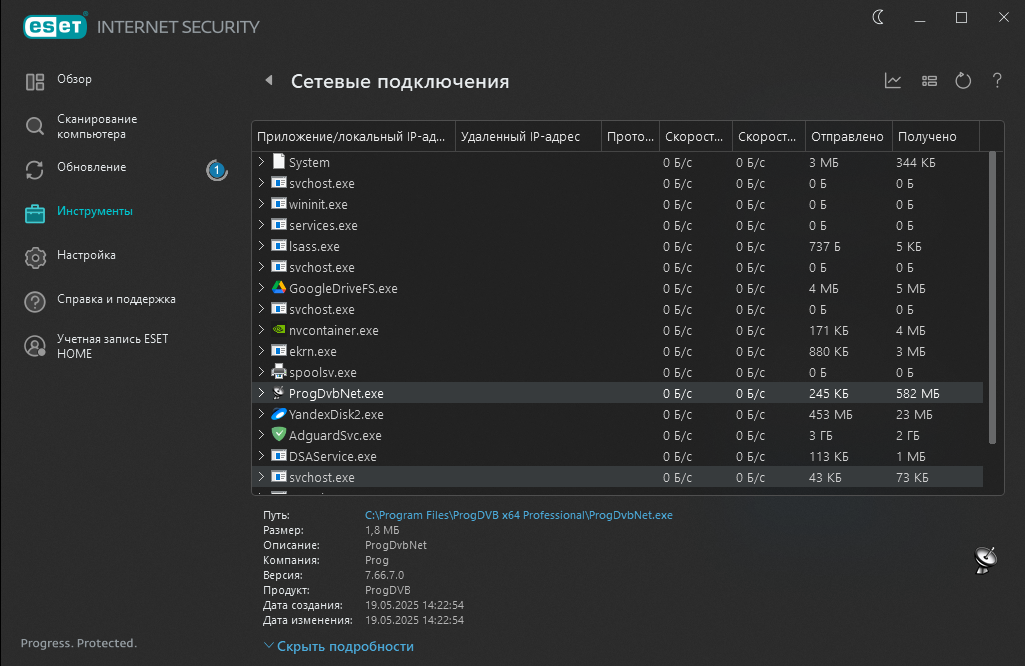The height and width of the screenshot is (666, 1025).
Task: Open Справка и поддержка section
Action: tap(116, 299)
